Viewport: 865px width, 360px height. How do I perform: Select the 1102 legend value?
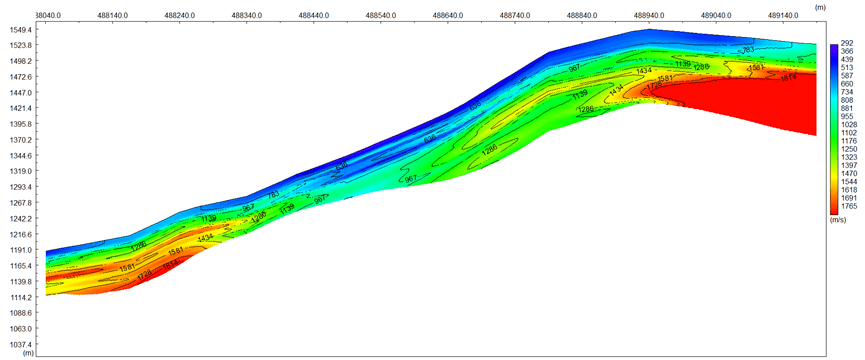pyautogui.click(x=849, y=133)
